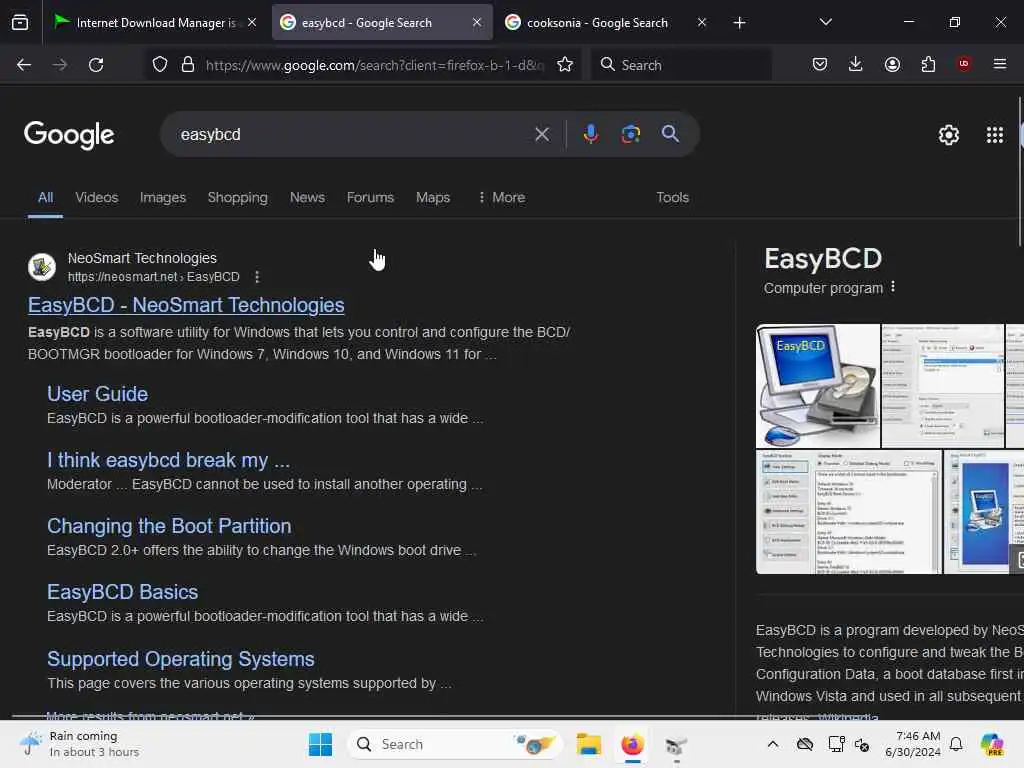Clear the Google search query
The width and height of the screenshot is (1024, 768).
(542, 135)
